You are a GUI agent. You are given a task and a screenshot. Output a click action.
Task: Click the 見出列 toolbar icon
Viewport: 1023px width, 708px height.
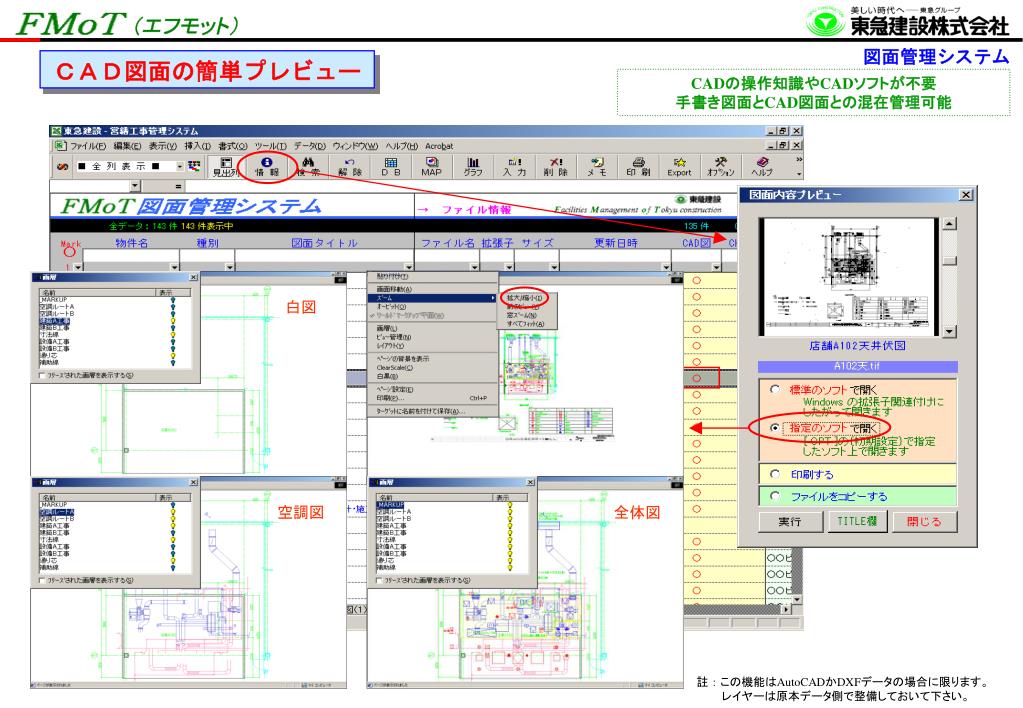pyautogui.click(x=226, y=166)
